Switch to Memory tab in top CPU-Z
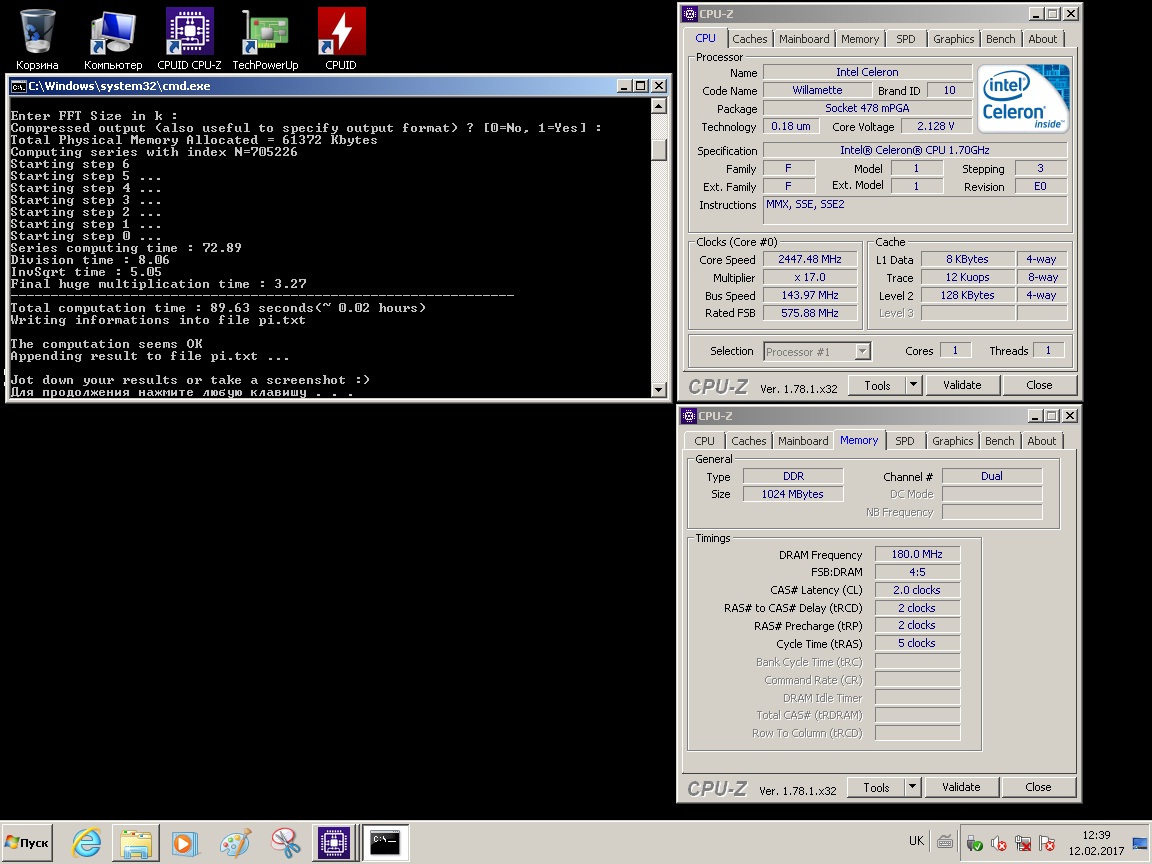Image resolution: width=1152 pixels, height=864 pixels. [x=860, y=39]
